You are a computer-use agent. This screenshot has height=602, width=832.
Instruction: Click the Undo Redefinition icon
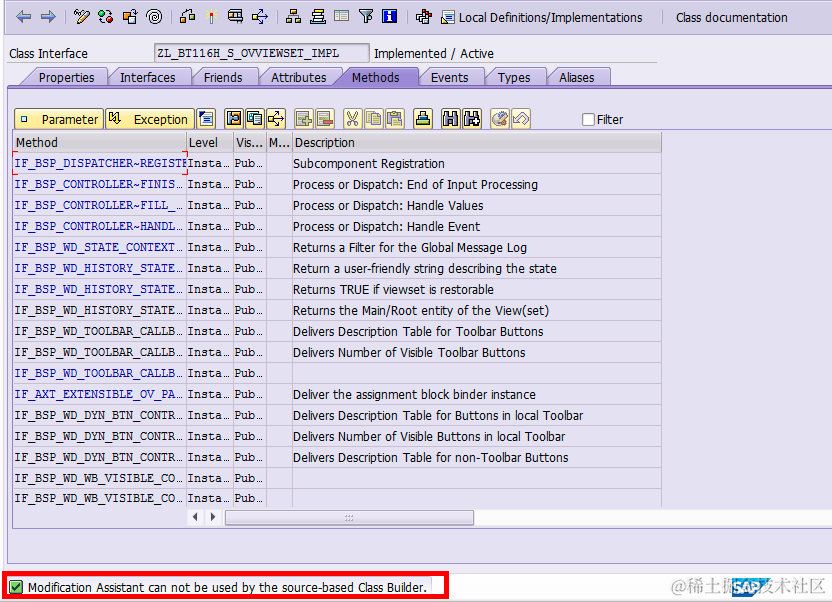click(521, 119)
